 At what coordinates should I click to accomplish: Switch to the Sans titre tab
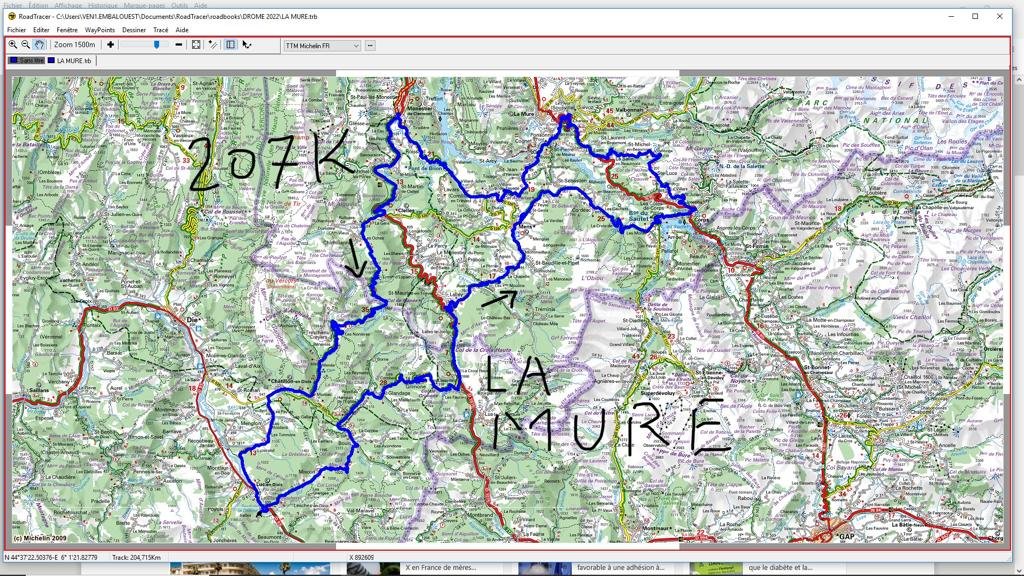coord(27,61)
